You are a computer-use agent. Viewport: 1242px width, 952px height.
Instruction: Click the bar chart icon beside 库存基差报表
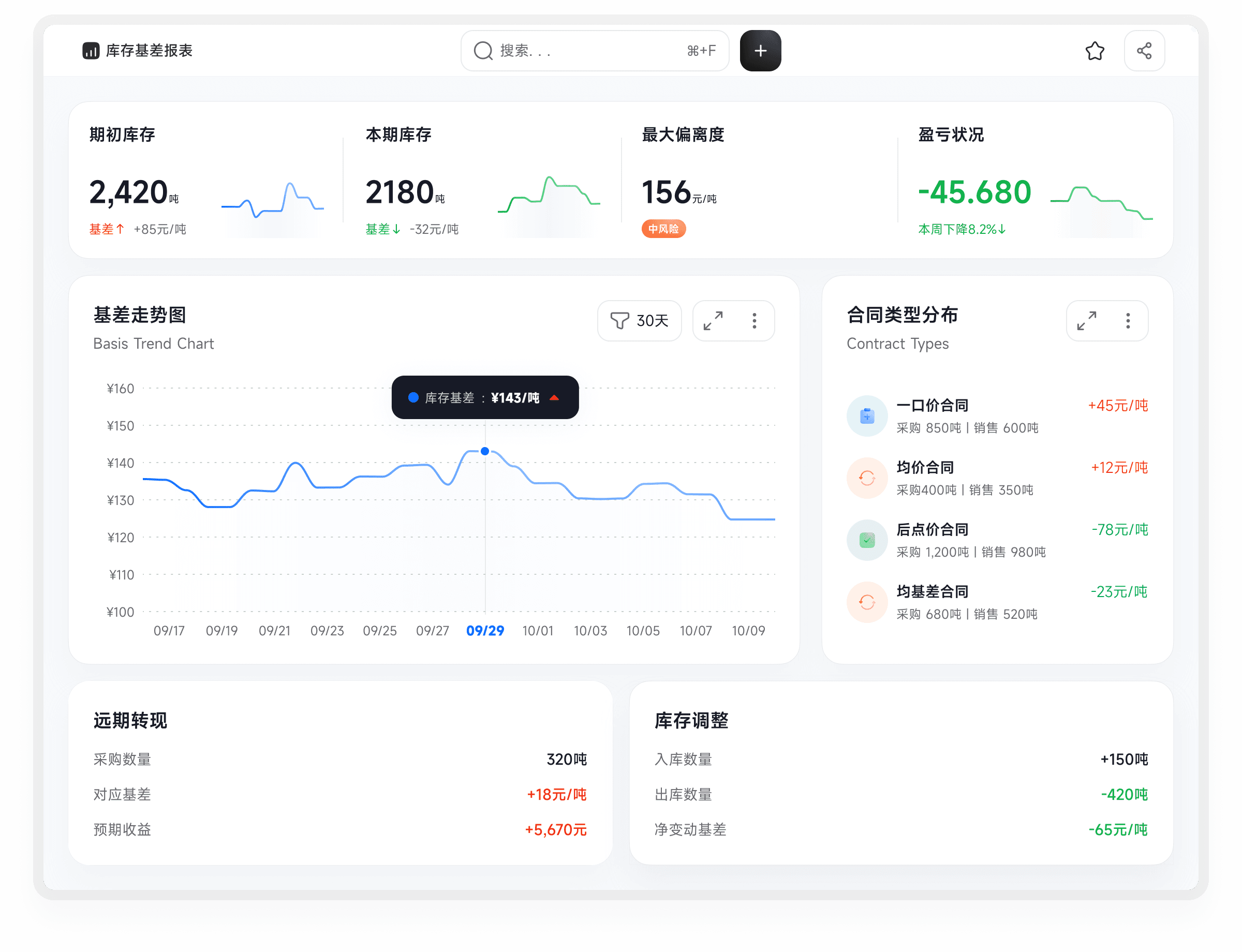pyautogui.click(x=91, y=50)
